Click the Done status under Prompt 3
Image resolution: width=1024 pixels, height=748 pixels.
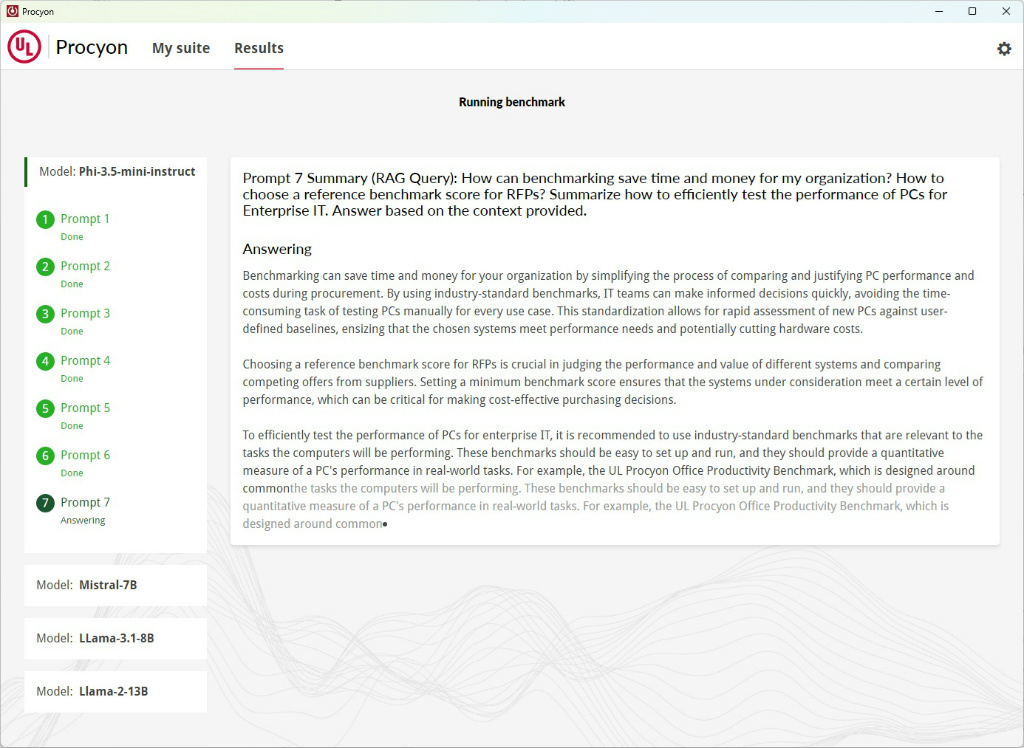coord(72,331)
